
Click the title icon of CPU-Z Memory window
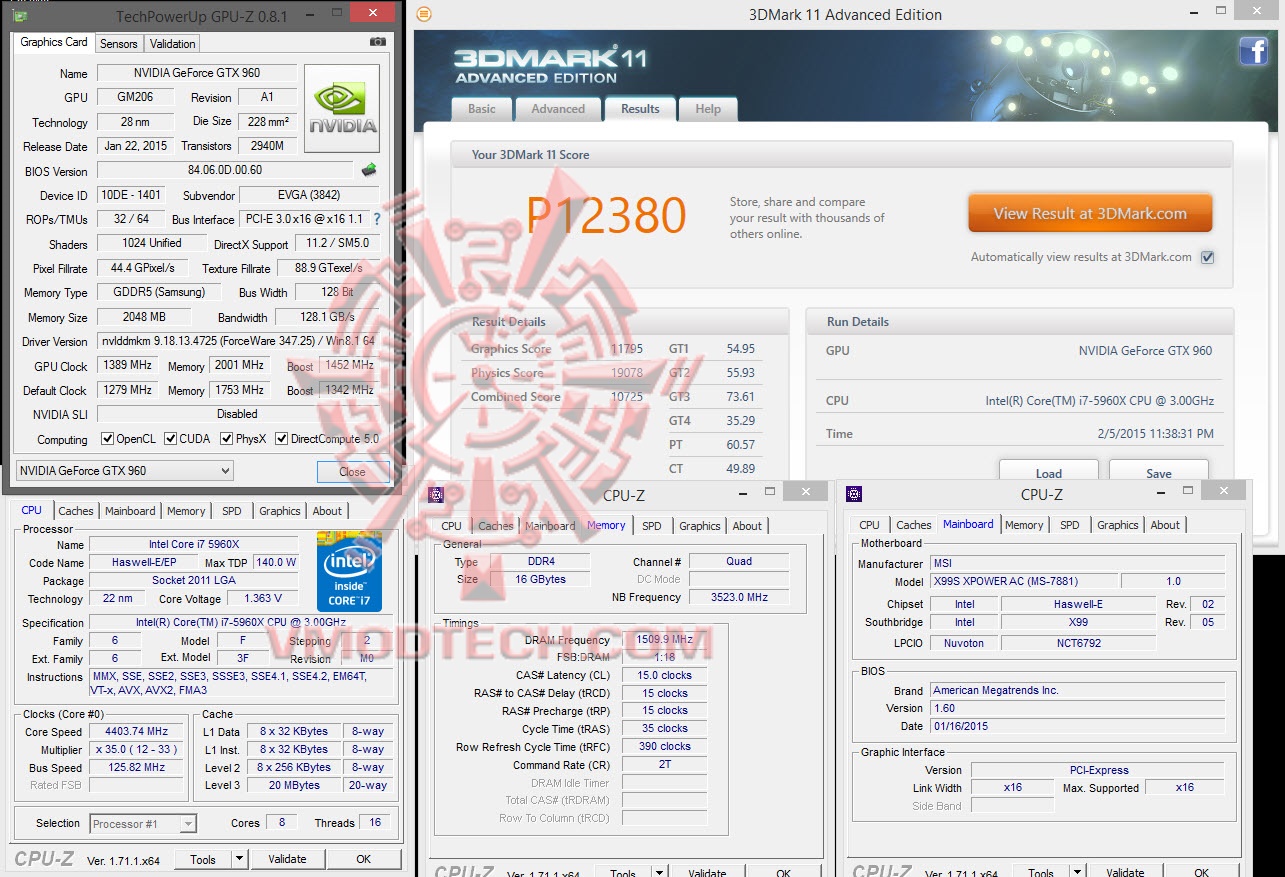(436, 494)
